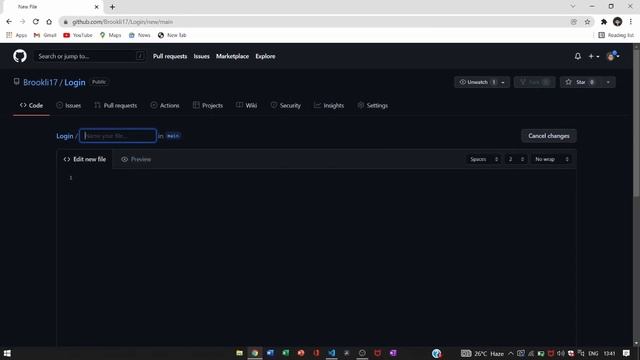Open the indent size 2 dropdown
Viewport: 640px width, 360px height.
[516, 159]
